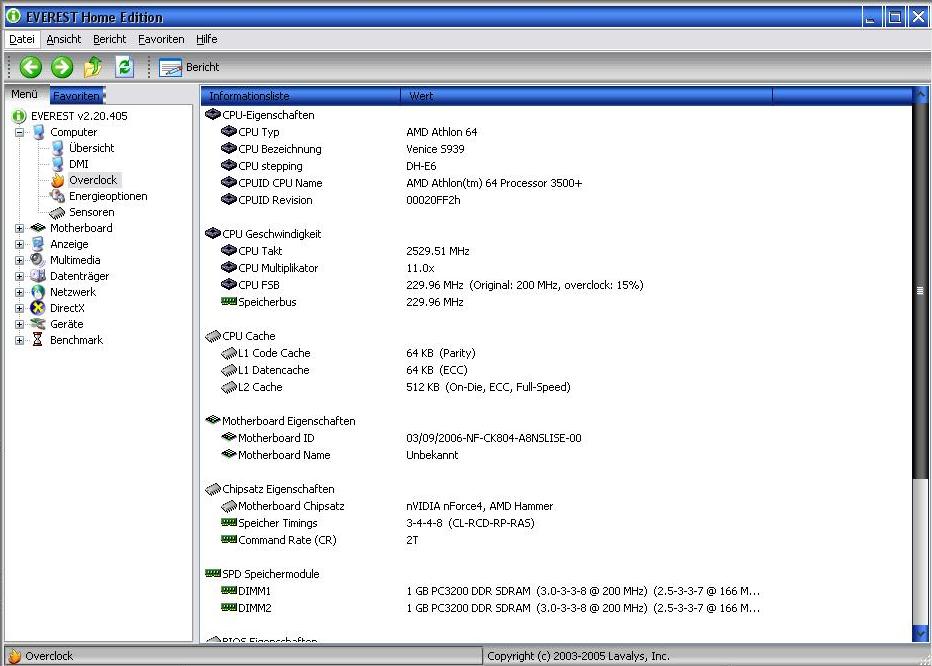This screenshot has height=666, width=932.
Task: Switch to the Favoriten sidebar tab
Action: 76,96
